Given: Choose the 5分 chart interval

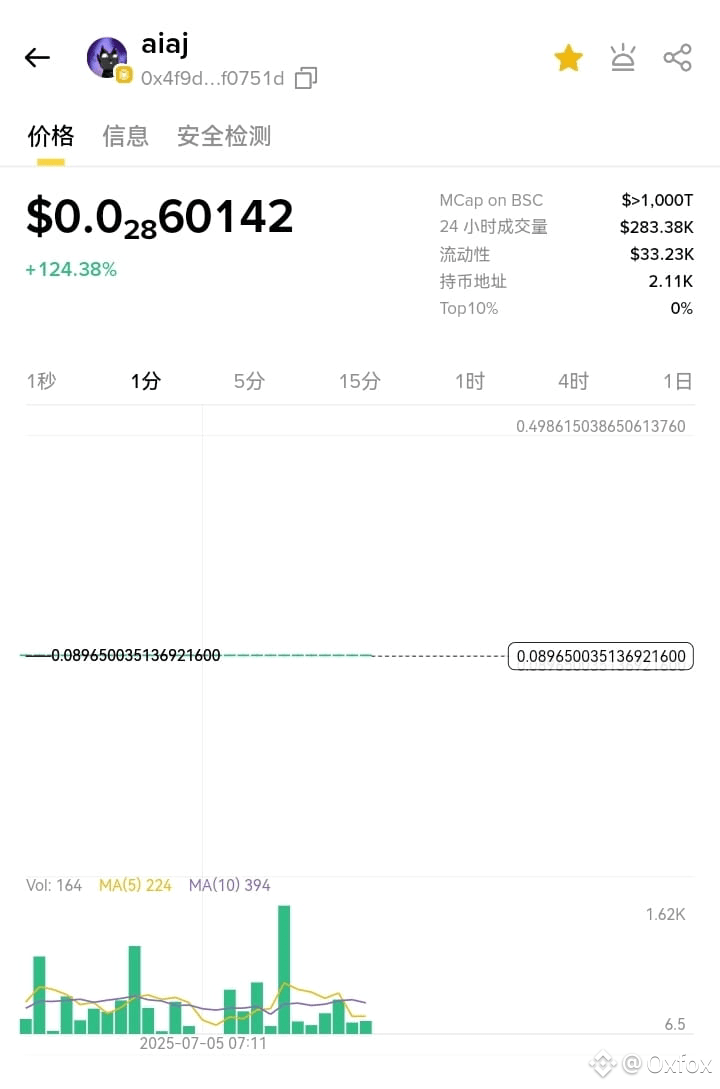Looking at the screenshot, I should 249,381.
